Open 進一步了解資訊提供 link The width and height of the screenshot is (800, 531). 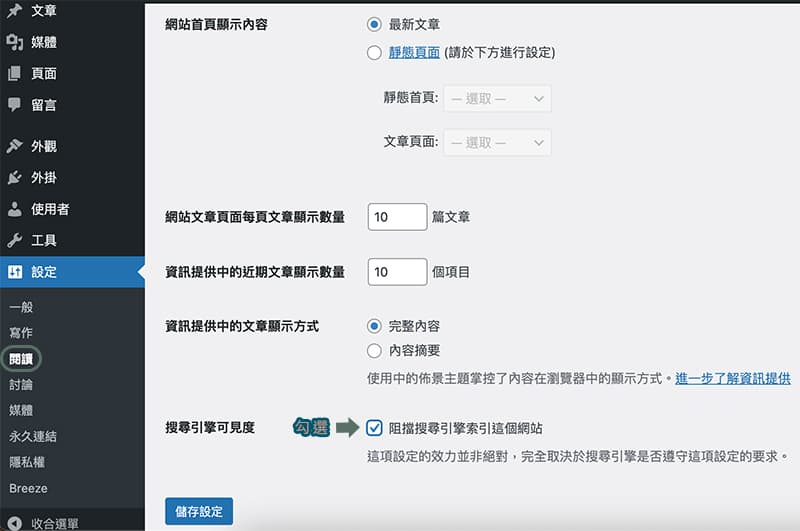733,378
